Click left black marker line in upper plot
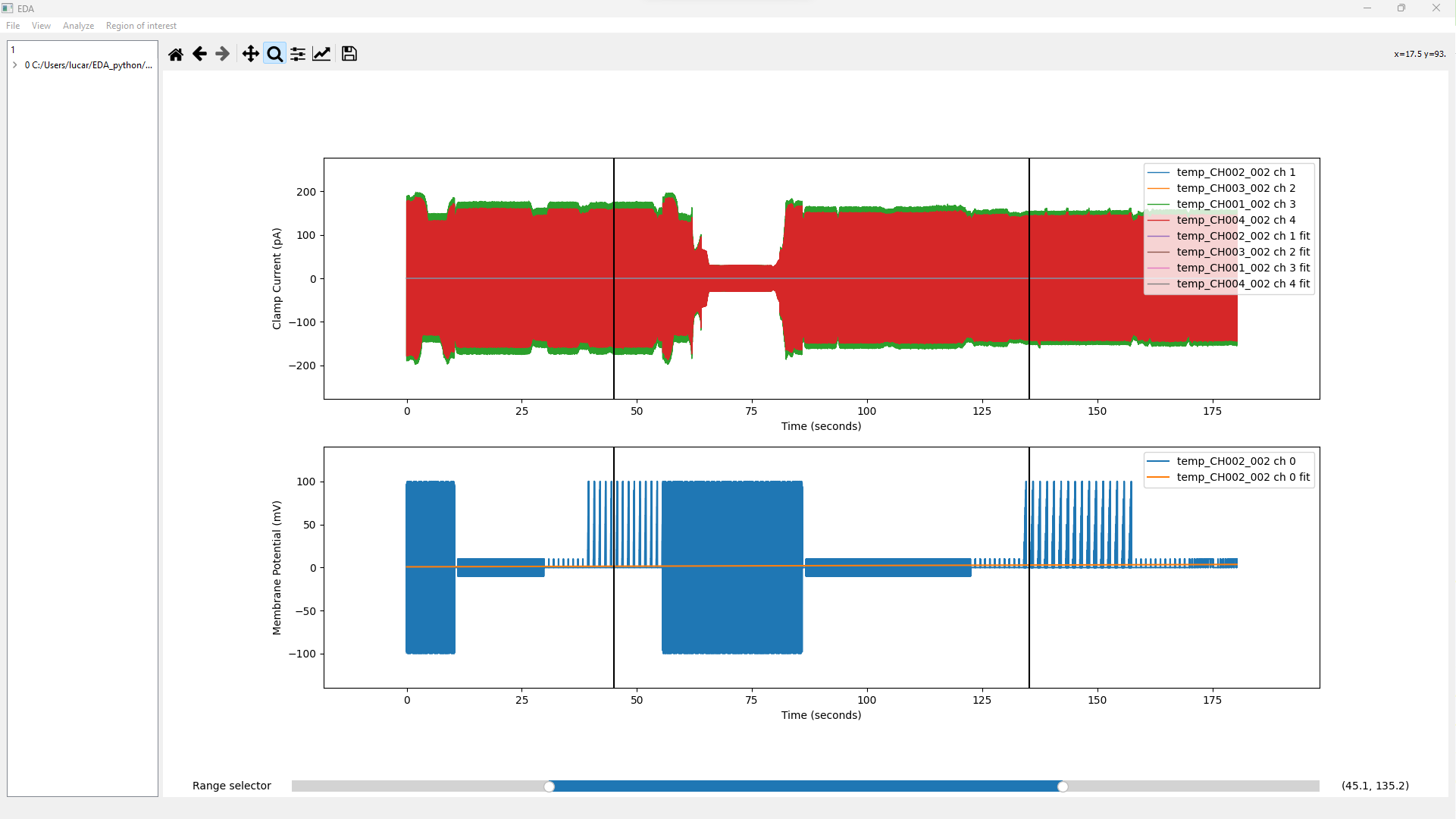This screenshot has width=1456, height=819. [614, 278]
